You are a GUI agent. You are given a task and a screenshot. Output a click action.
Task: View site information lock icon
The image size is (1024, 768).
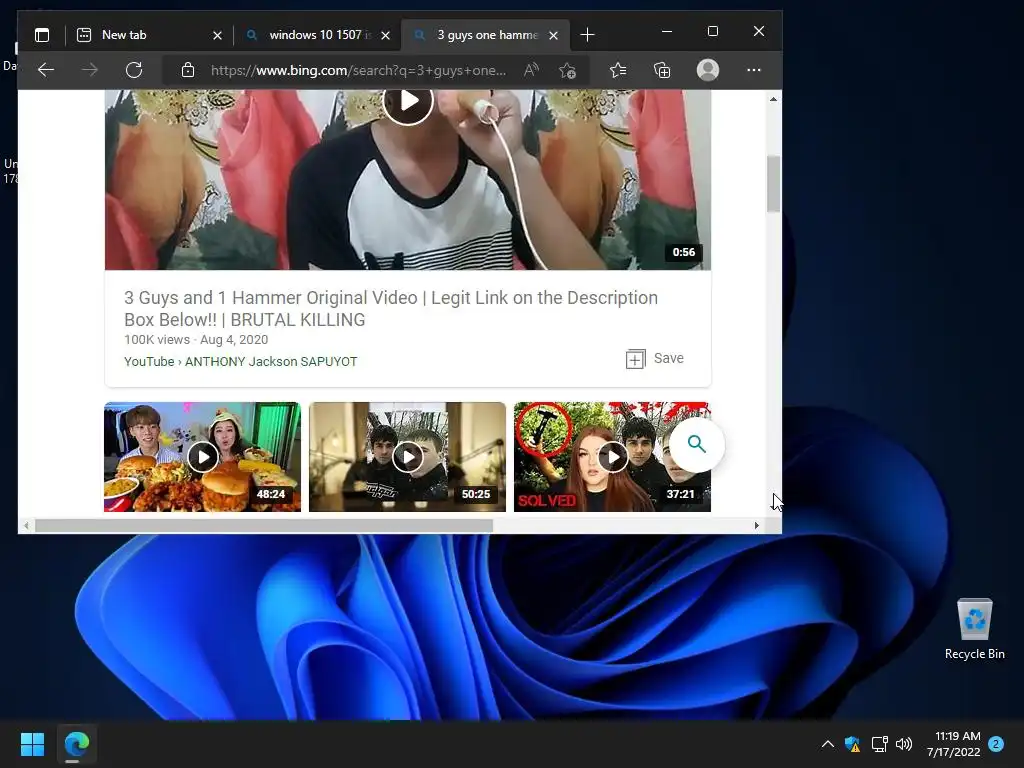coord(187,70)
